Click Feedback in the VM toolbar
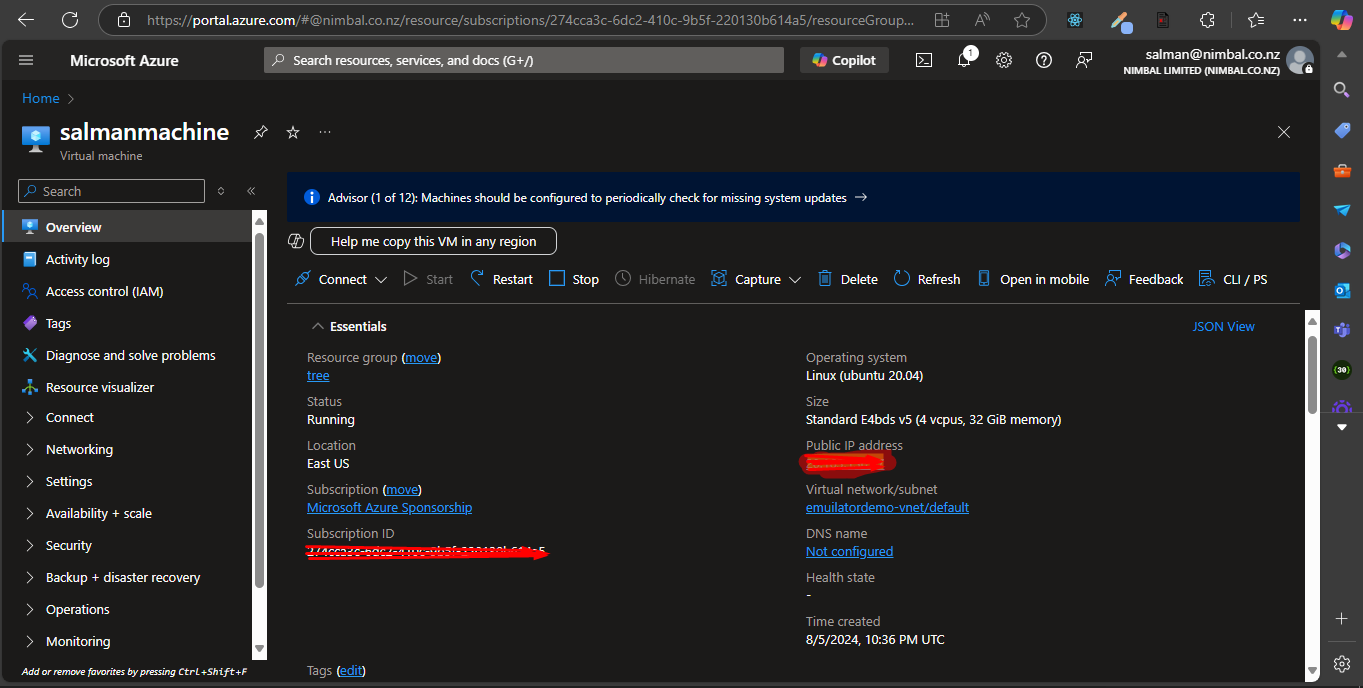 [1144, 279]
